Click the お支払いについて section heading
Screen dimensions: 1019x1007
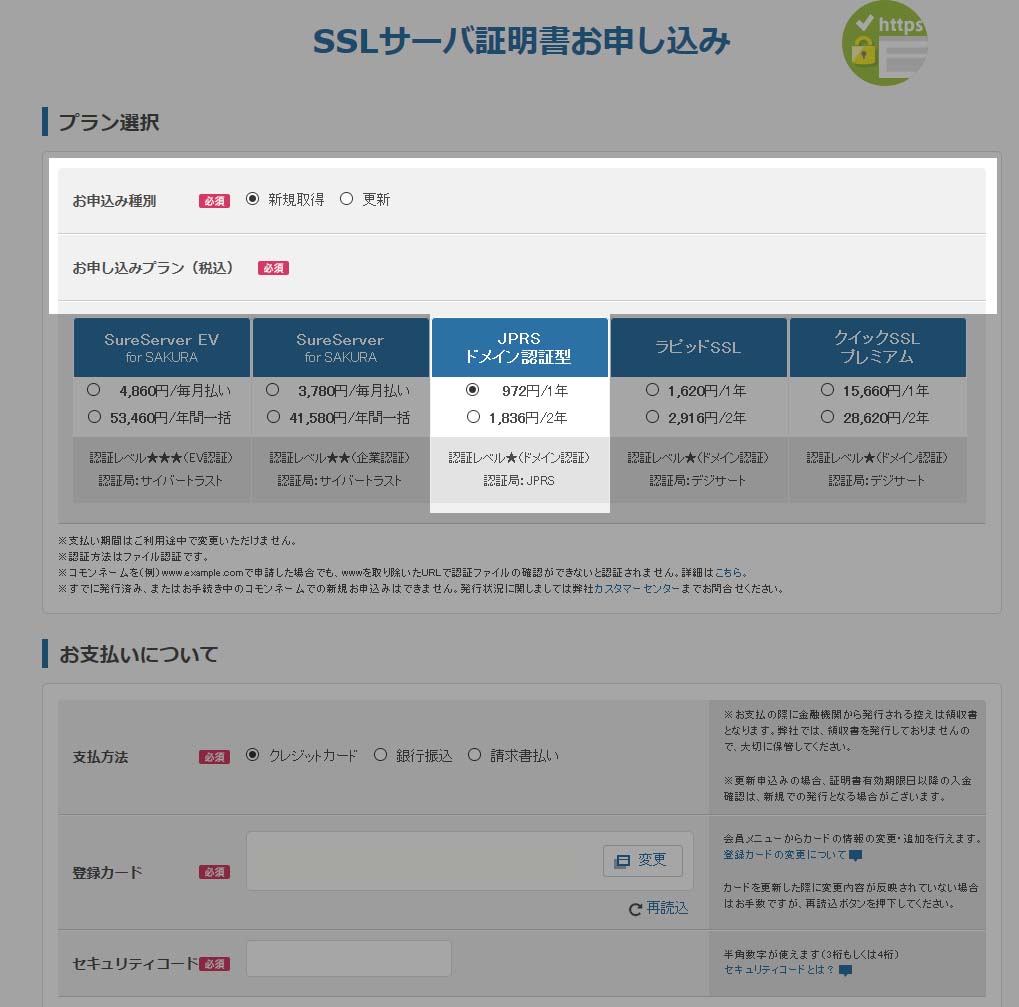(x=138, y=654)
